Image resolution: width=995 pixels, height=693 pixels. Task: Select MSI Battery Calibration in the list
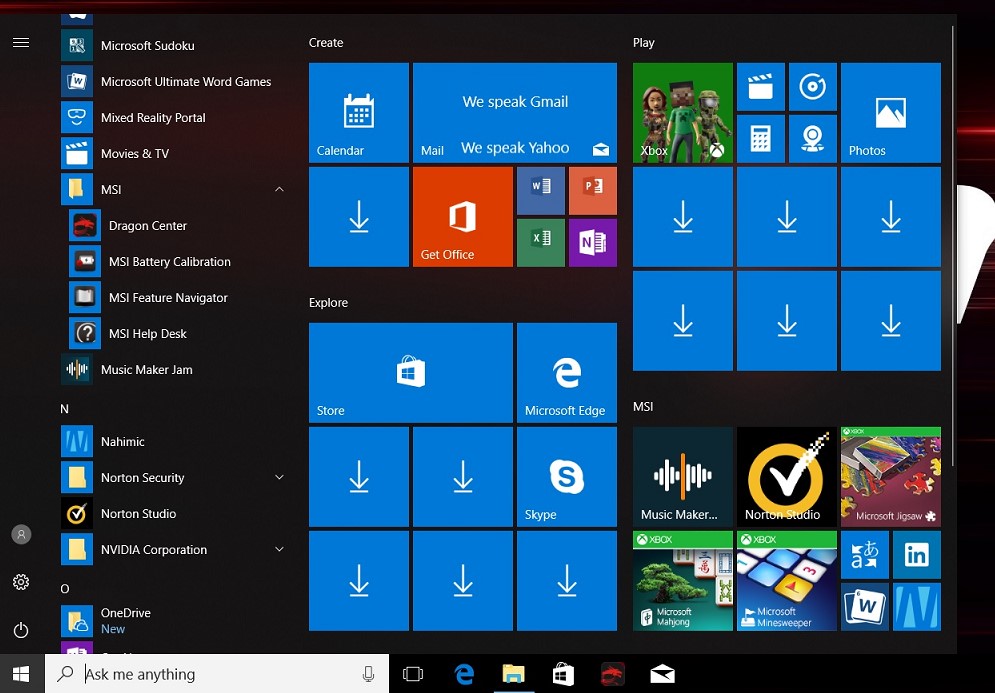point(169,262)
